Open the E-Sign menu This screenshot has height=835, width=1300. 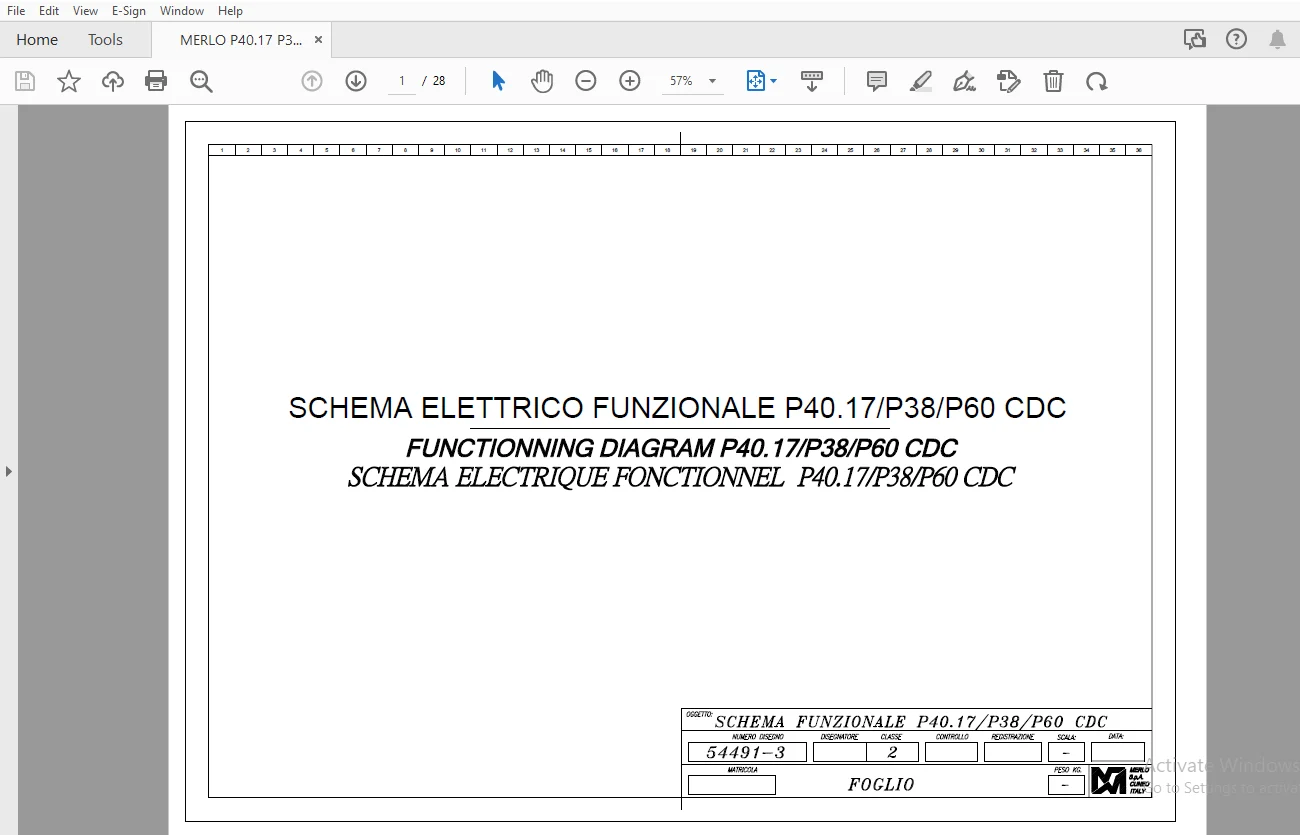[129, 11]
